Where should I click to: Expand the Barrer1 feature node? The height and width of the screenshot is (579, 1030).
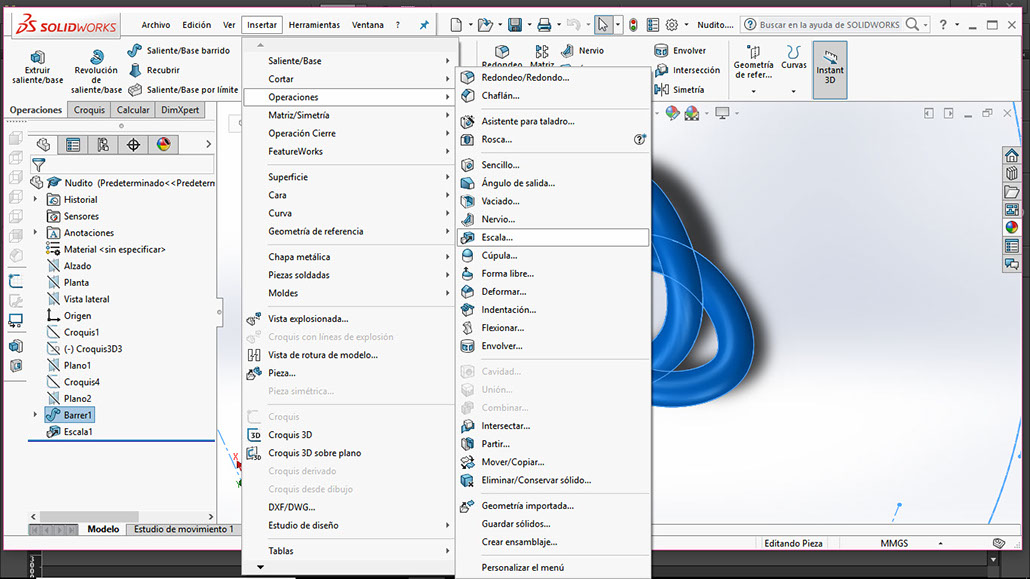click(x=35, y=415)
